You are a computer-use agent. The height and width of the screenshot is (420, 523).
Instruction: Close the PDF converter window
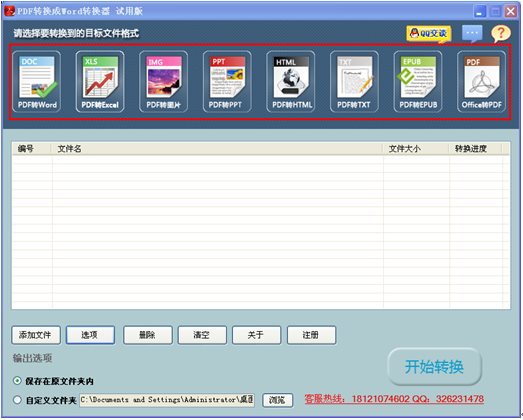click(511, 12)
